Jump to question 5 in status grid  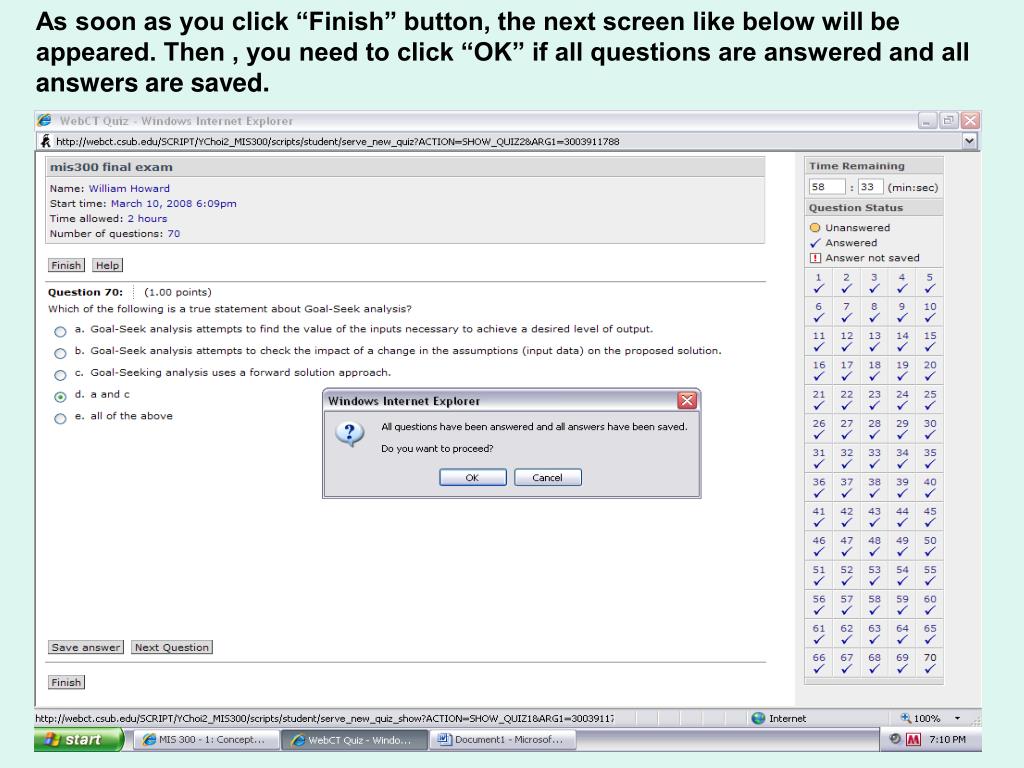929,277
